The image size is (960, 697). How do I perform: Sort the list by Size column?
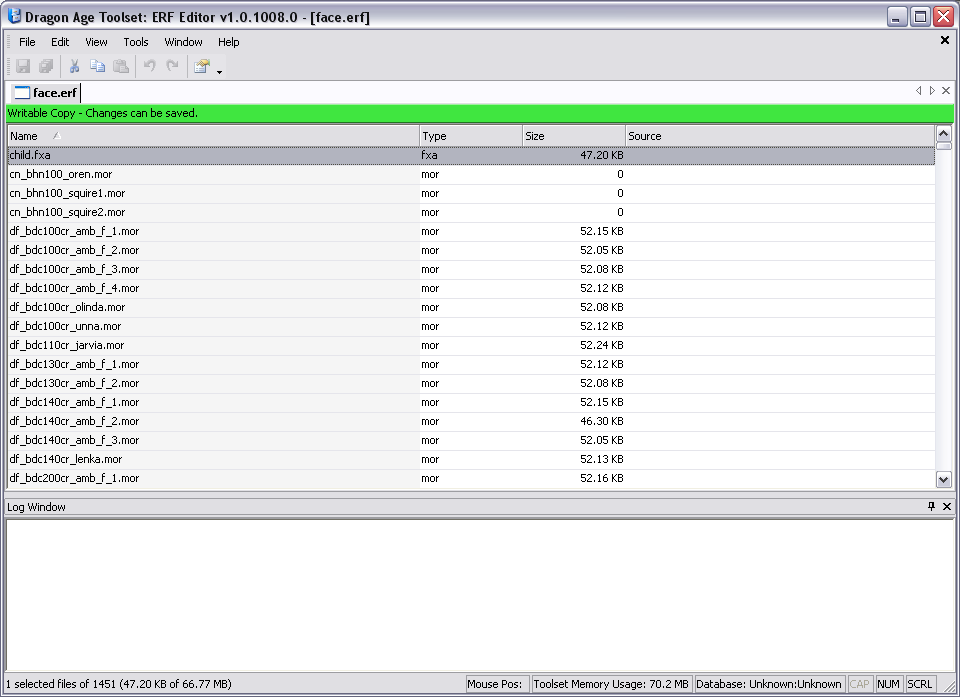click(x=573, y=136)
